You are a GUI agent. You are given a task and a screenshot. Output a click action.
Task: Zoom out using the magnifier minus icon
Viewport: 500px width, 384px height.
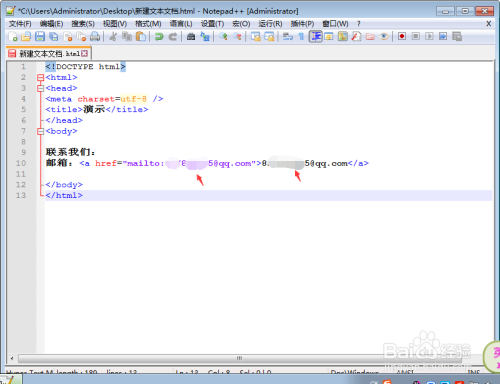237,36
